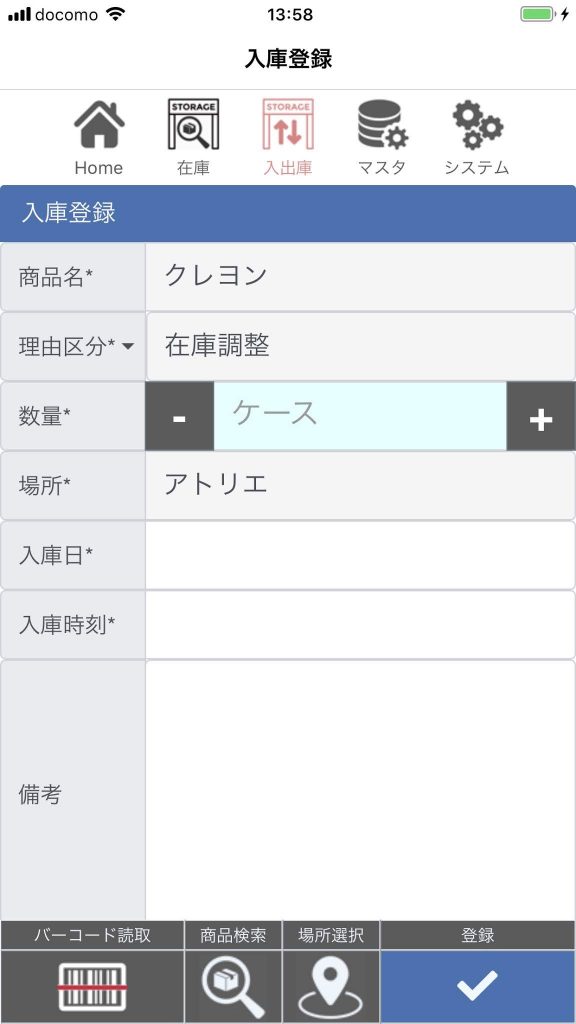The width and height of the screenshot is (576, 1024).
Task: Focus the ケース quantity input field
Action: pyautogui.click(x=360, y=418)
